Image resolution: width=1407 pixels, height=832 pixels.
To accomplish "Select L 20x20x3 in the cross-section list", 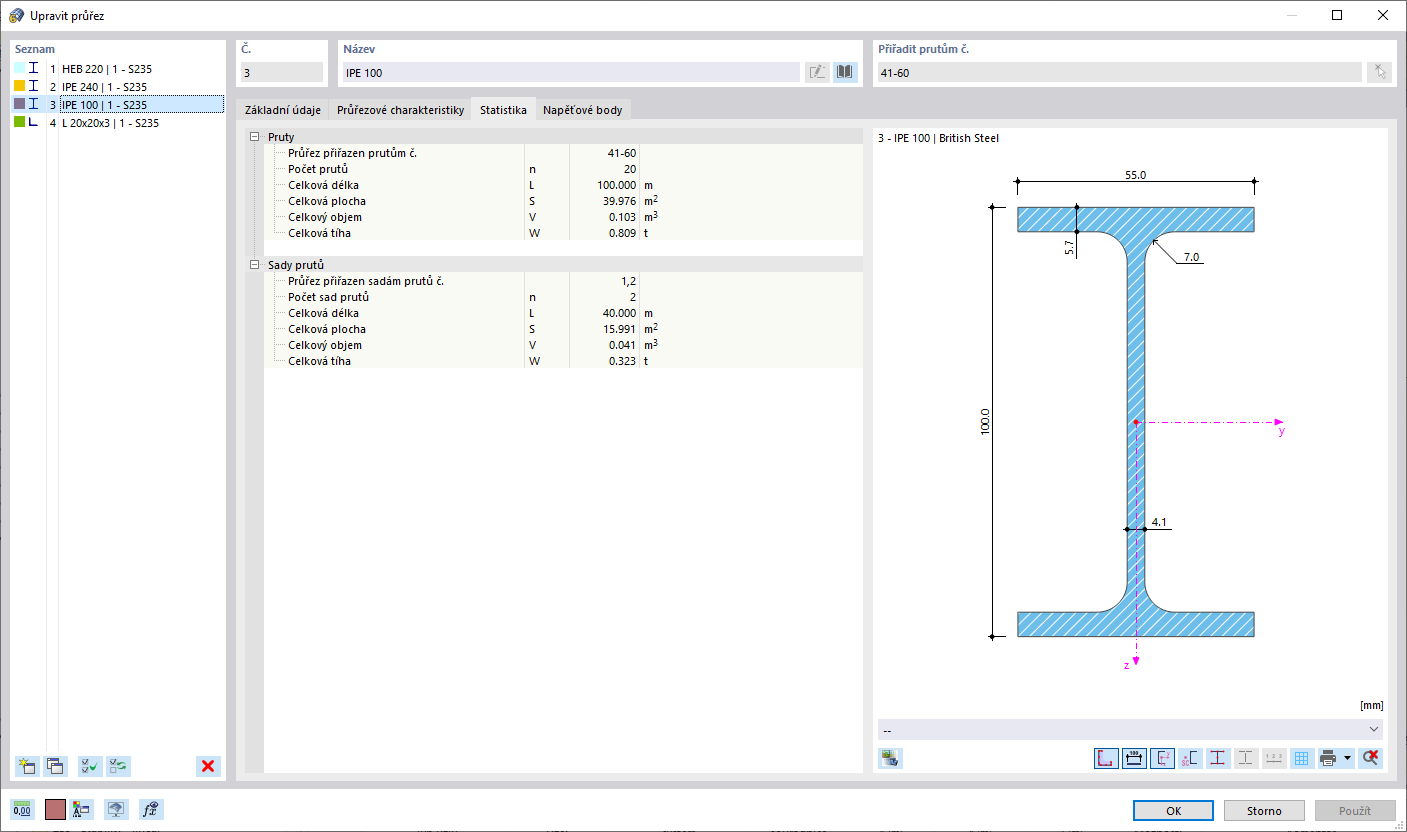I will [x=110, y=123].
